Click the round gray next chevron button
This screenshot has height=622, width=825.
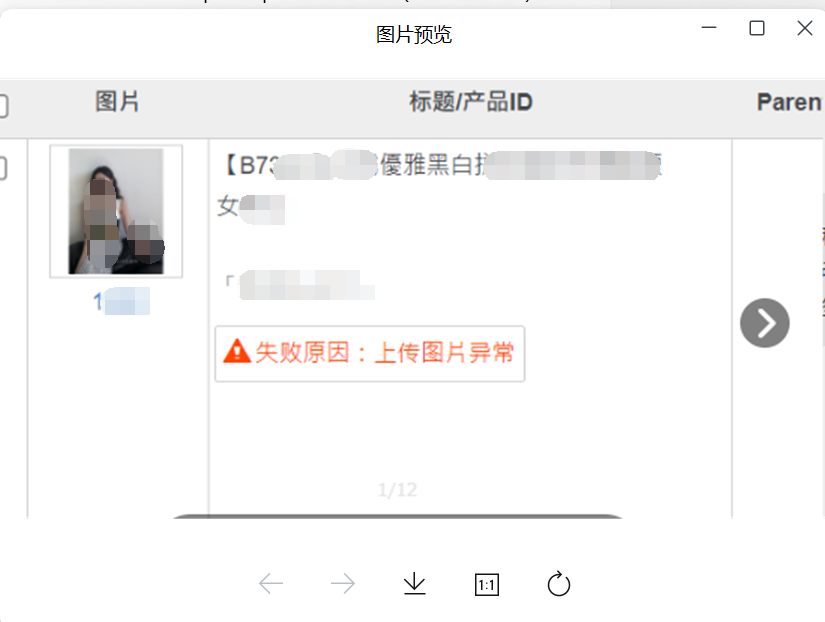764,323
